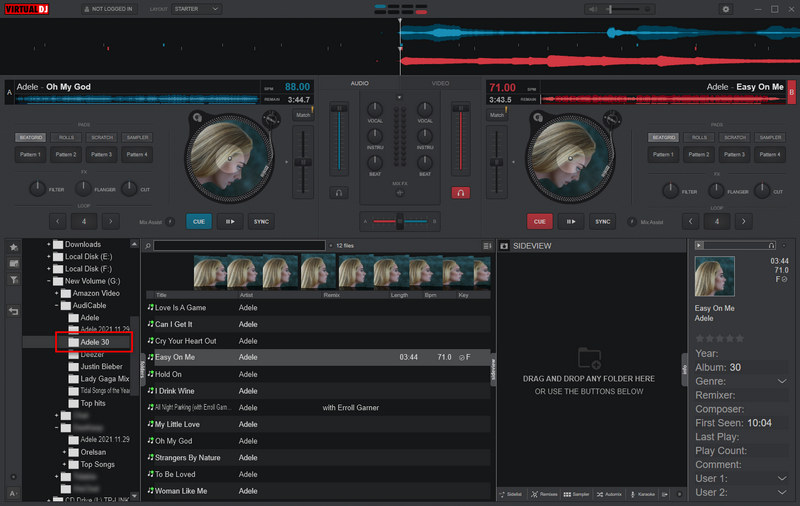Click the crossfader handle
800x506 pixels.
pyautogui.click(x=399, y=221)
